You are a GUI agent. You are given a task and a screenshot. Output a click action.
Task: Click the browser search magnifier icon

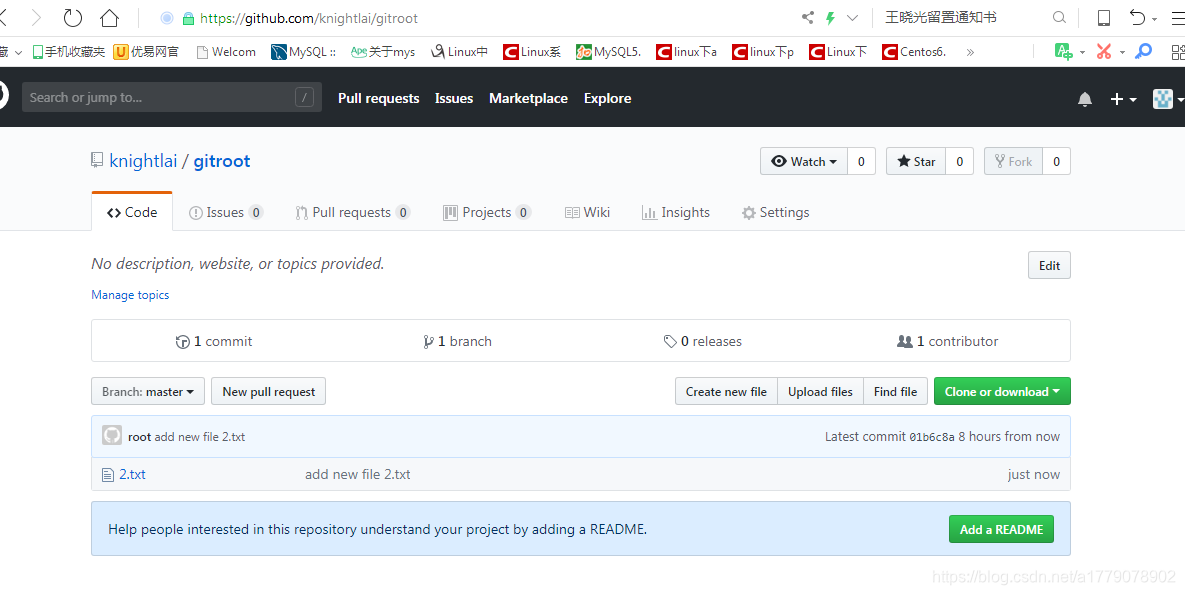[x=1060, y=17]
